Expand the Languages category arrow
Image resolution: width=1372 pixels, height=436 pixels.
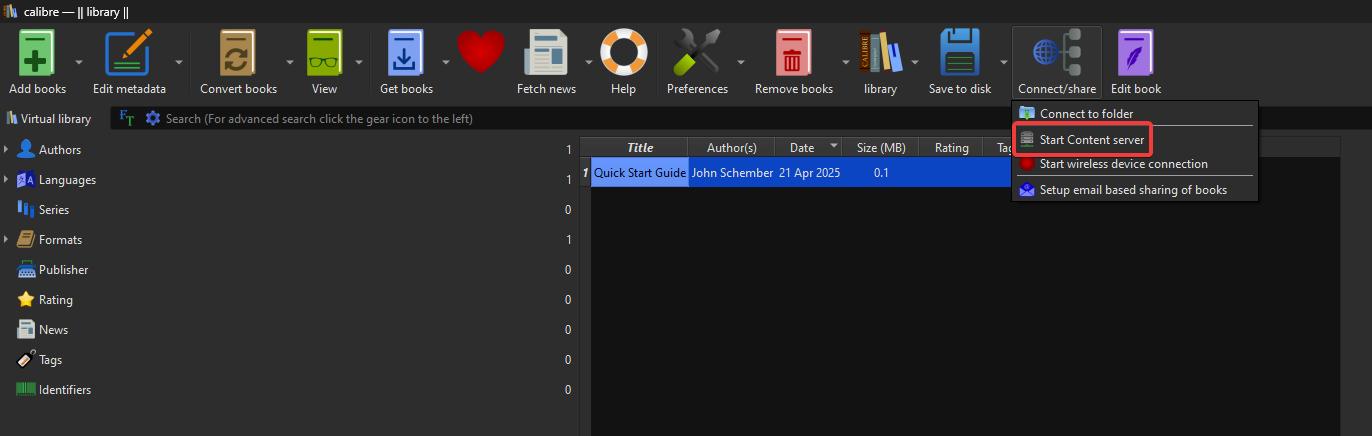click(7, 180)
